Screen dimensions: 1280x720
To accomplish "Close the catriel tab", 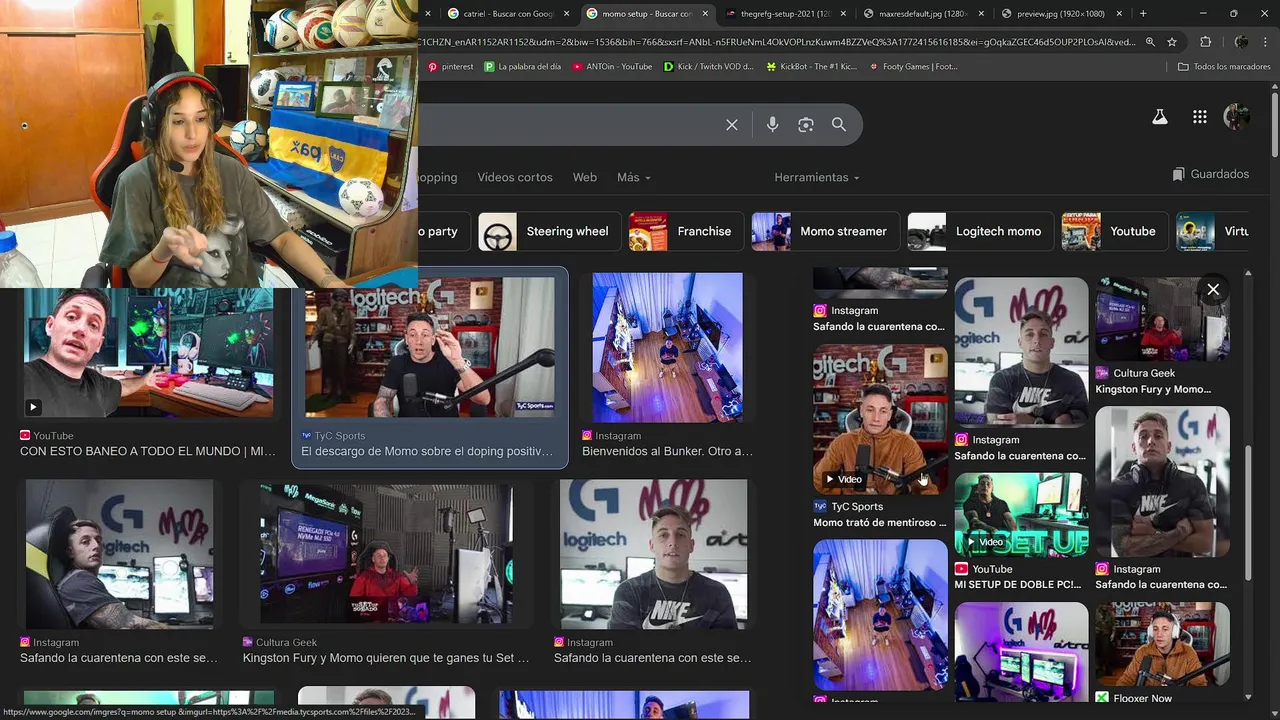I will point(567,14).
